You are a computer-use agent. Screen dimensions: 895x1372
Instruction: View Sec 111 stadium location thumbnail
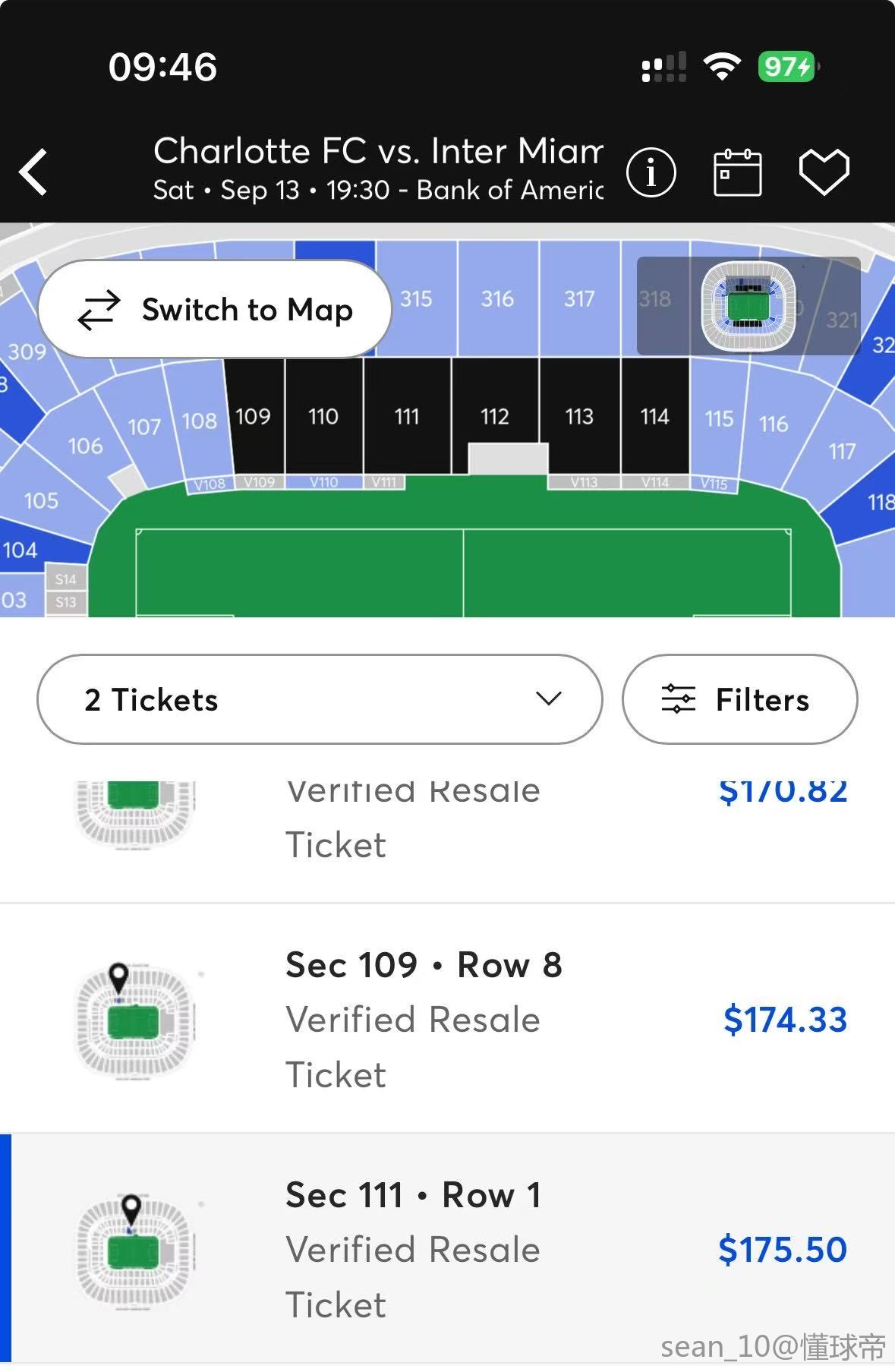click(136, 1250)
